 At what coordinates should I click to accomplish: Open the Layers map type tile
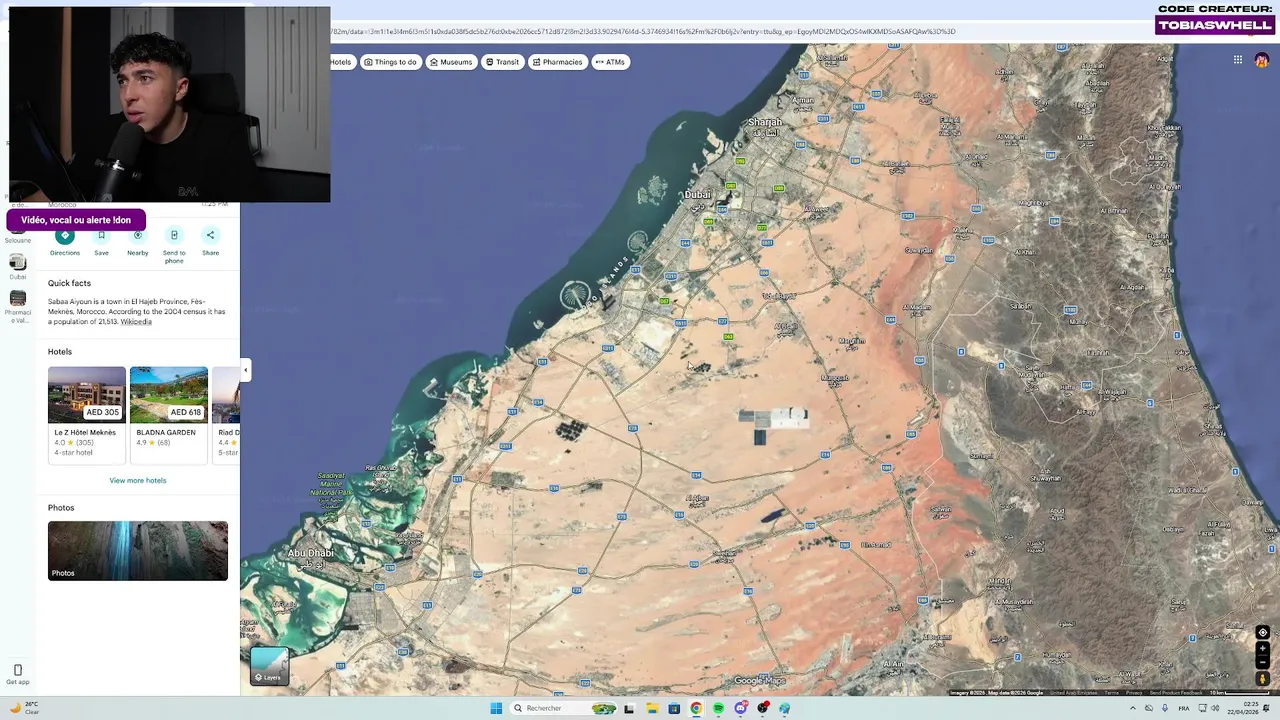pyautogui.click(x=269, y=666)
